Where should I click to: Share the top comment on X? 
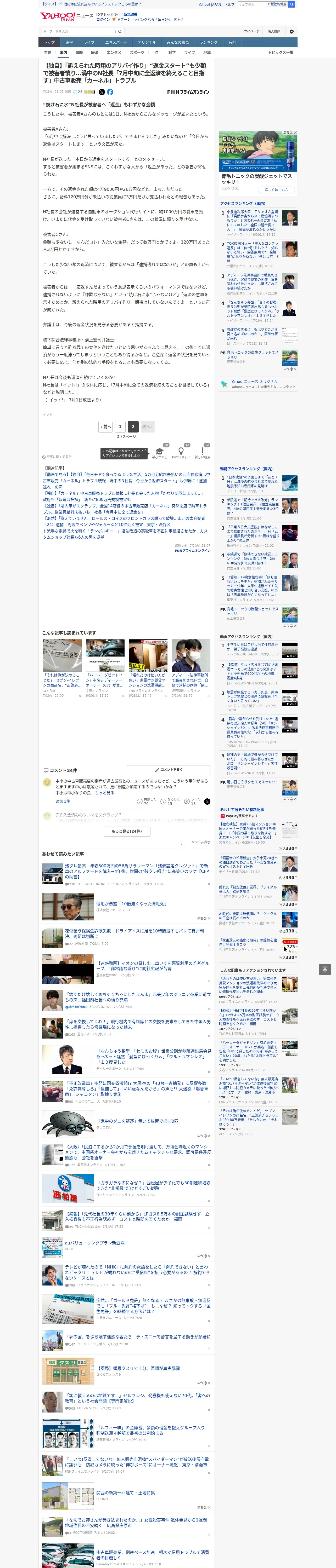[207, 802]
